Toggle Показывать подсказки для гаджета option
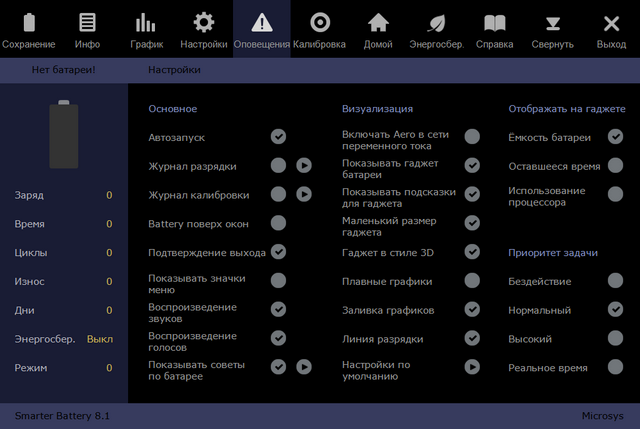This screenshot has width=640, height=429. pos(472,194)
